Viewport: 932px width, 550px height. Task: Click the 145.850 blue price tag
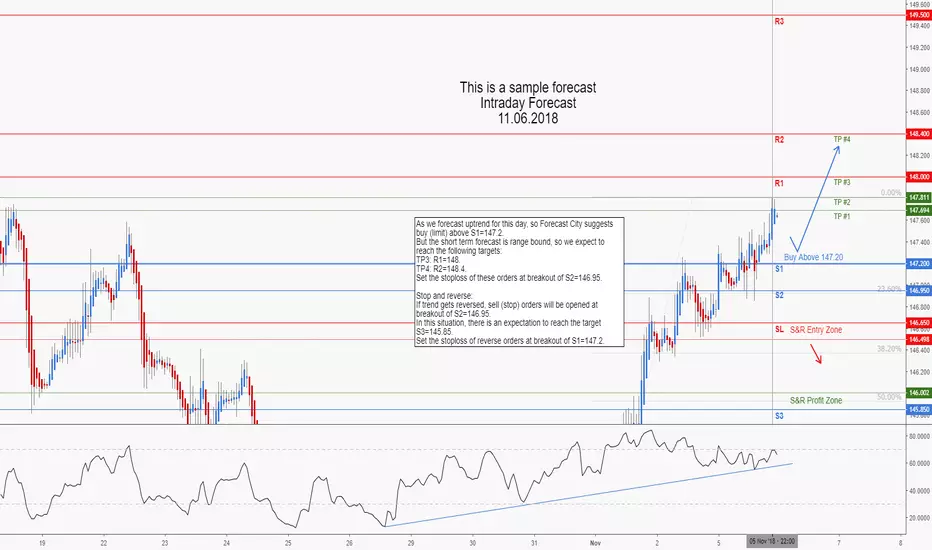919,410
